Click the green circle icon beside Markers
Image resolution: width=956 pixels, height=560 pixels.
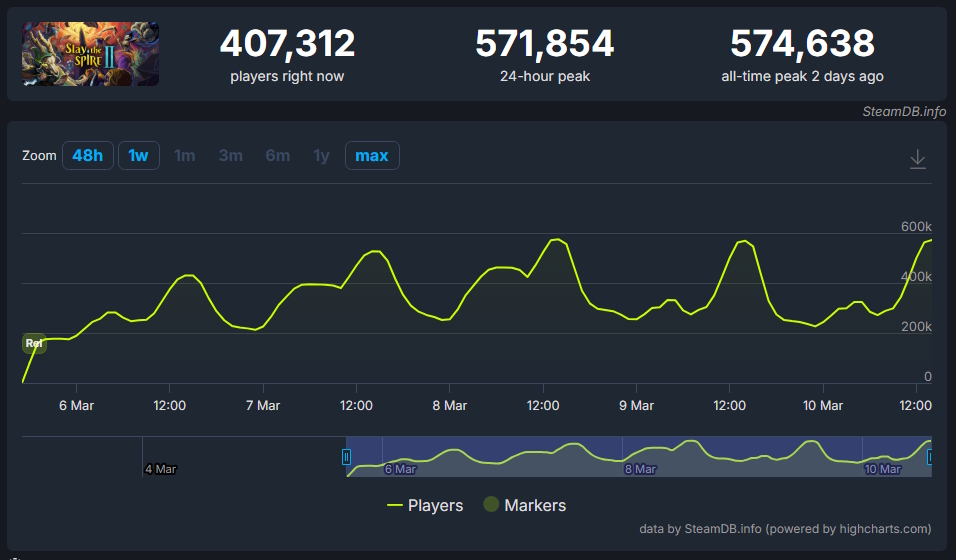pyautogui.click(x=490, y=505)
